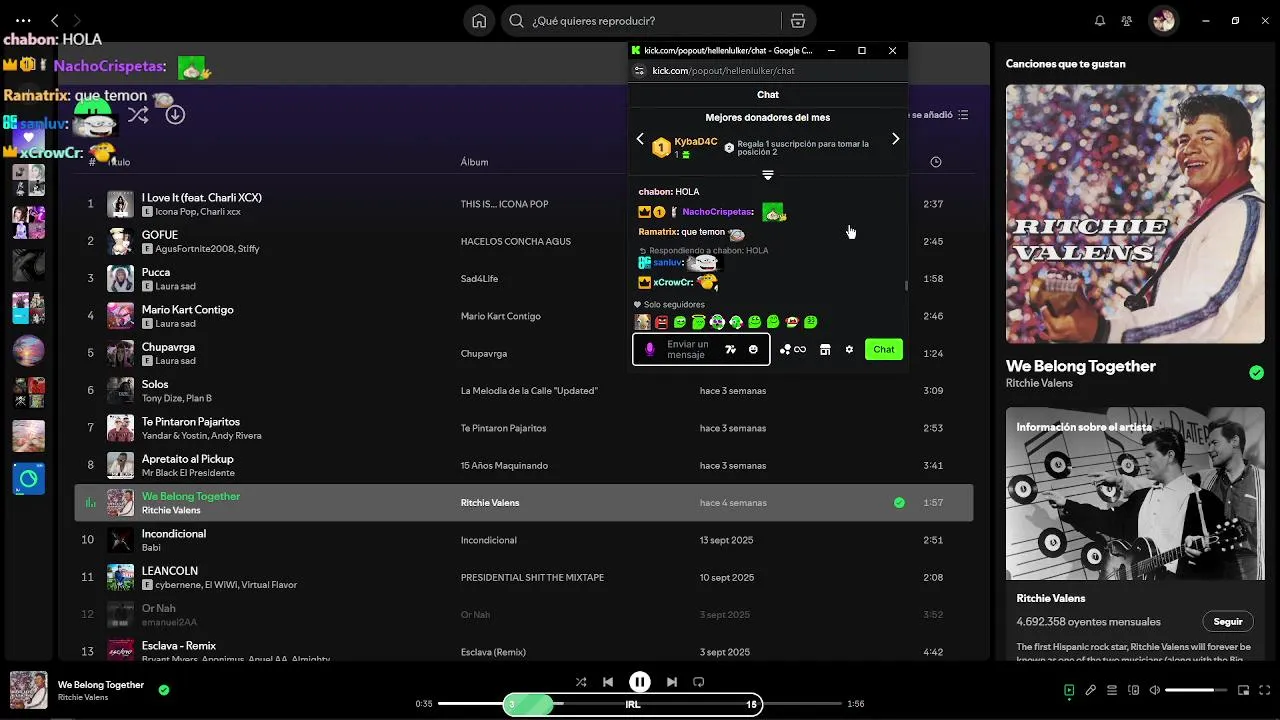Toggle the saved check in Now Playing panel

[1256, 373]
